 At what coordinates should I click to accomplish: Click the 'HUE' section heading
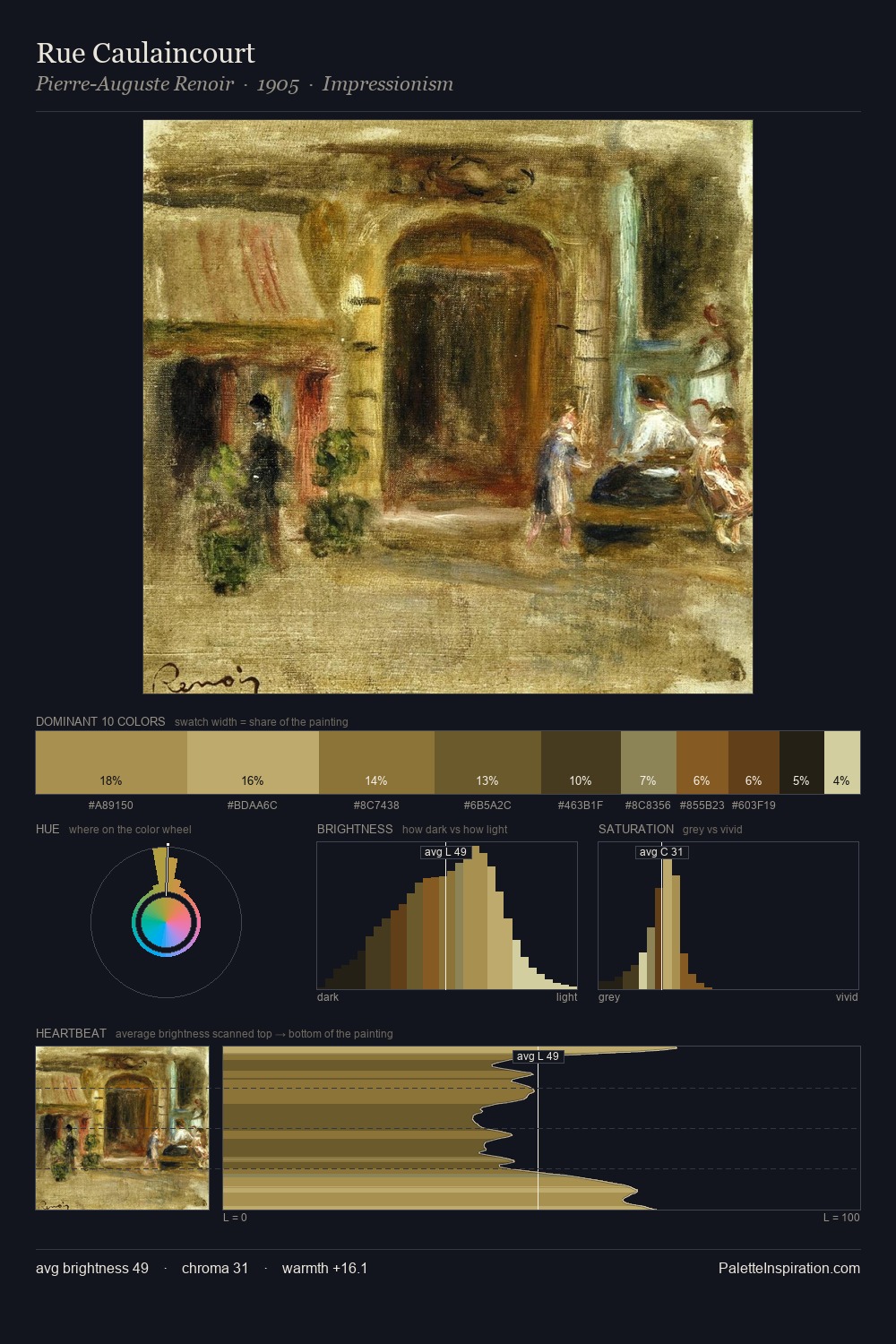pos(47,829)
